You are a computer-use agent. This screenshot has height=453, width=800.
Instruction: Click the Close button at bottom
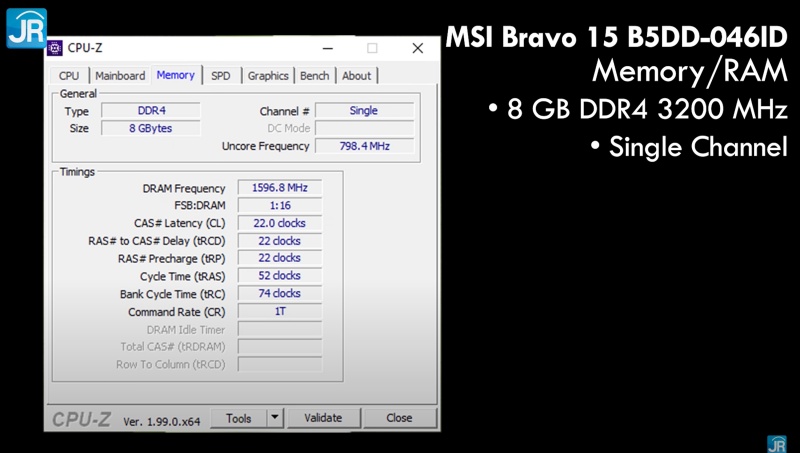click(x=399, y=418)
